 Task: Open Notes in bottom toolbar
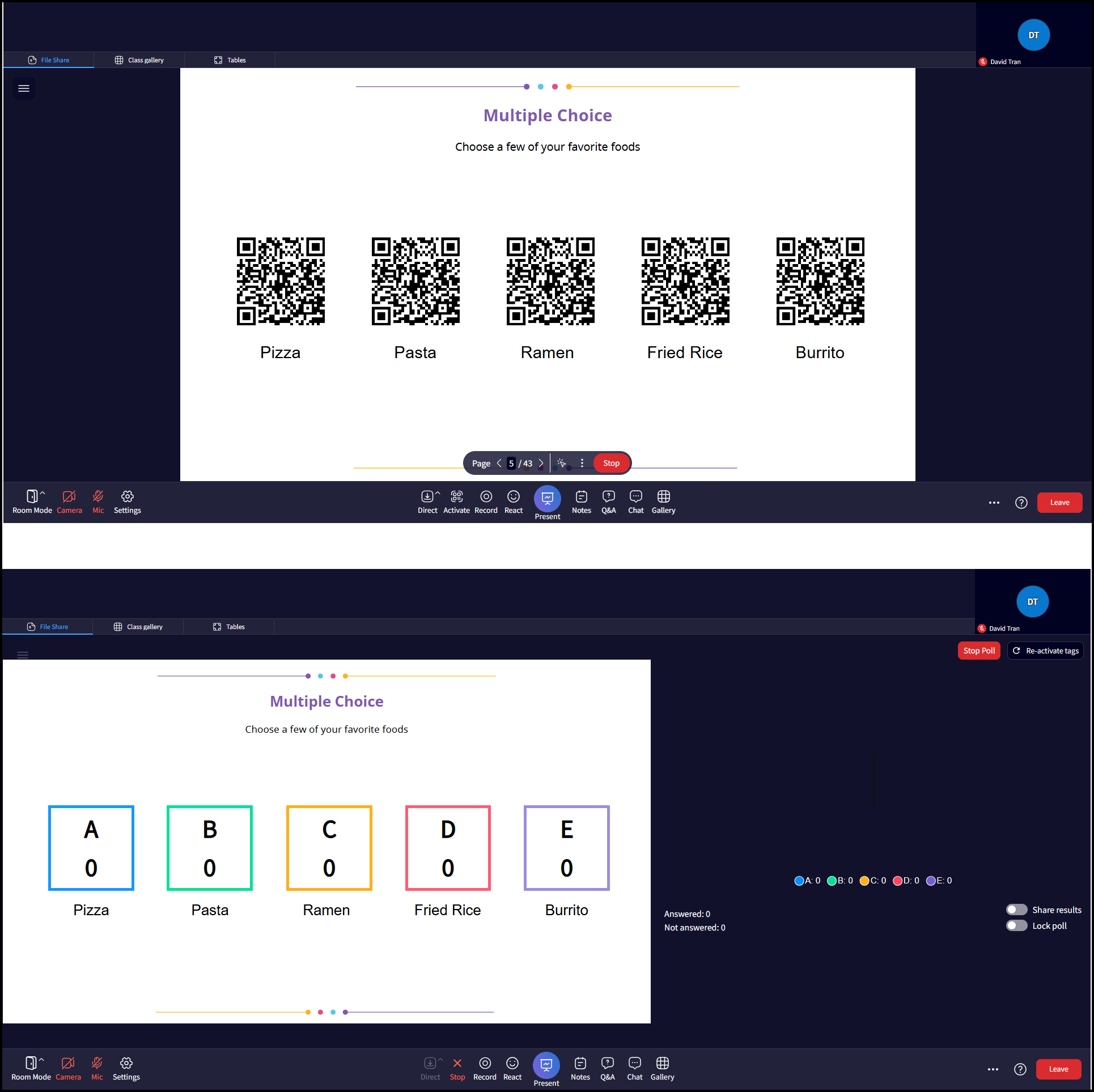[x=580, y=1069]
